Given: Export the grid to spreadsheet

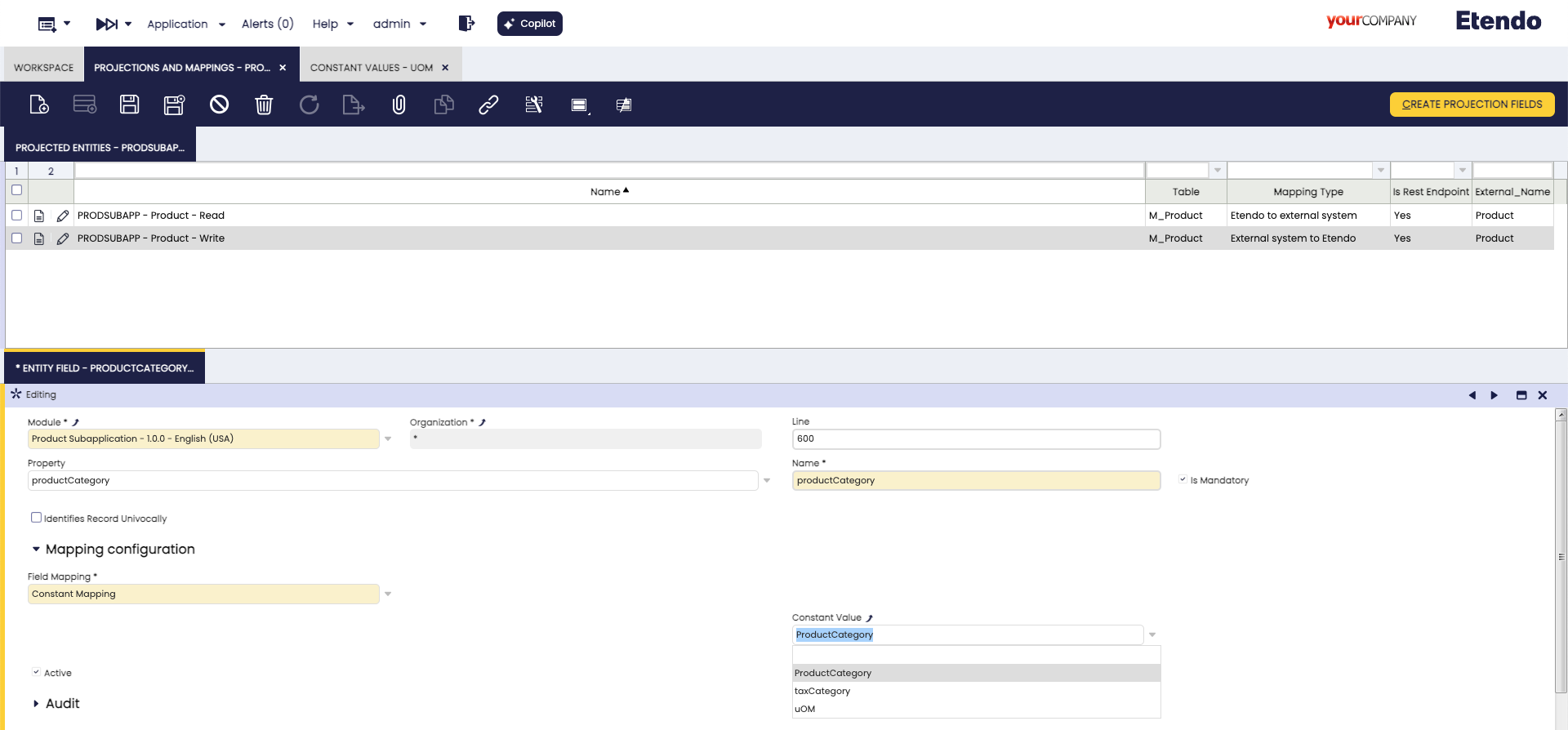Looking at the screenshot, I should 354,105.
